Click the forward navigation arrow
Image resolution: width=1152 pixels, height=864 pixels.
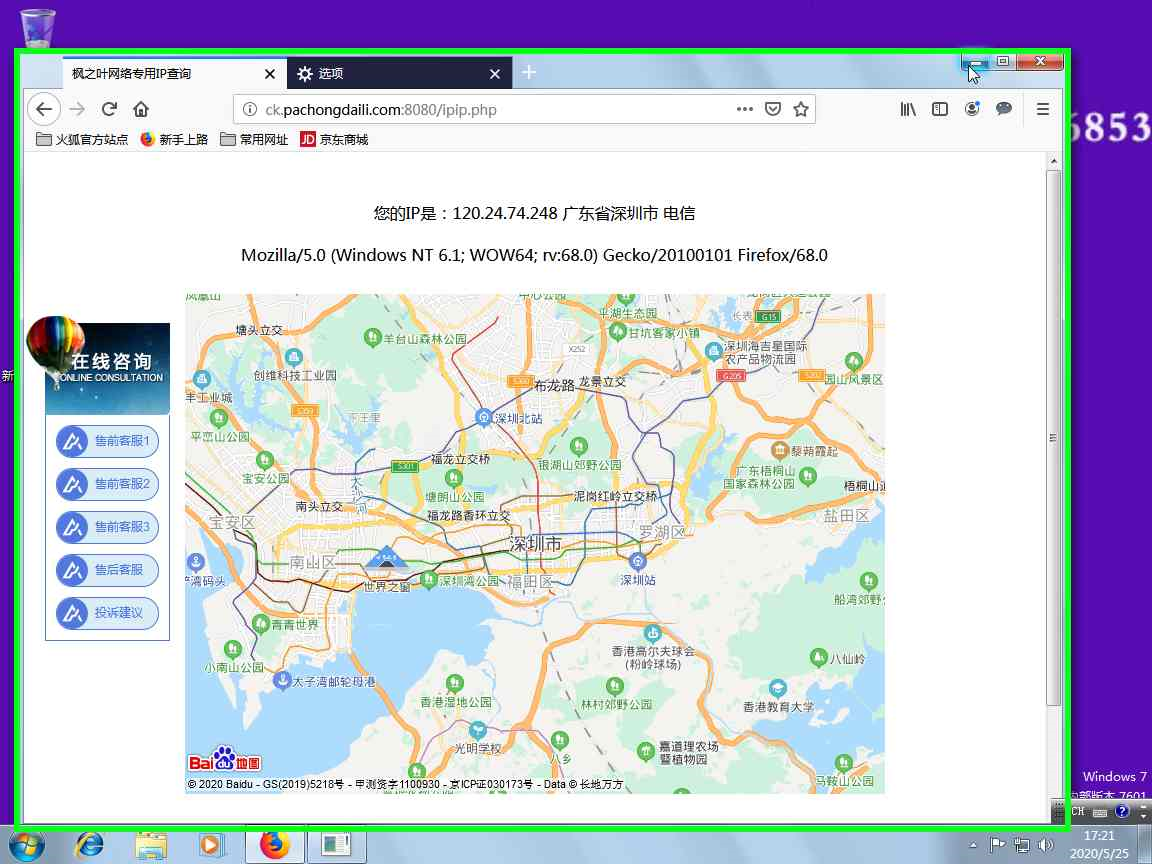pos(77,109)
